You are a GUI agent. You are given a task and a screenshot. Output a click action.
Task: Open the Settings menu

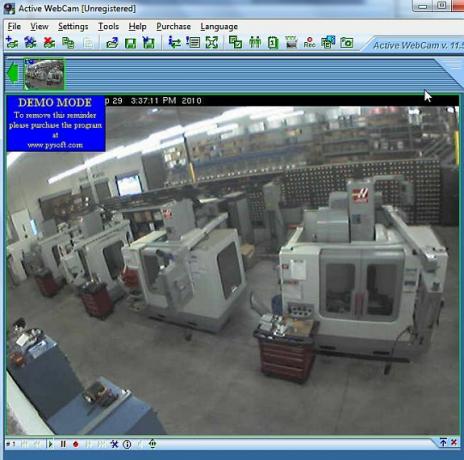coord(73,26)
